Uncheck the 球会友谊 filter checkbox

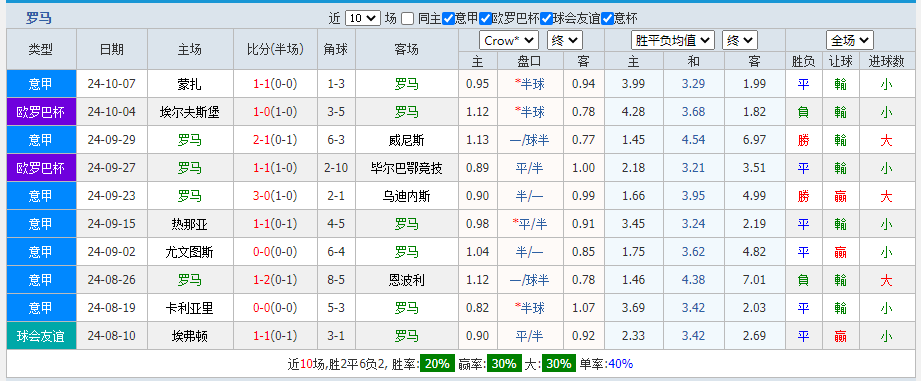[547, 18]
